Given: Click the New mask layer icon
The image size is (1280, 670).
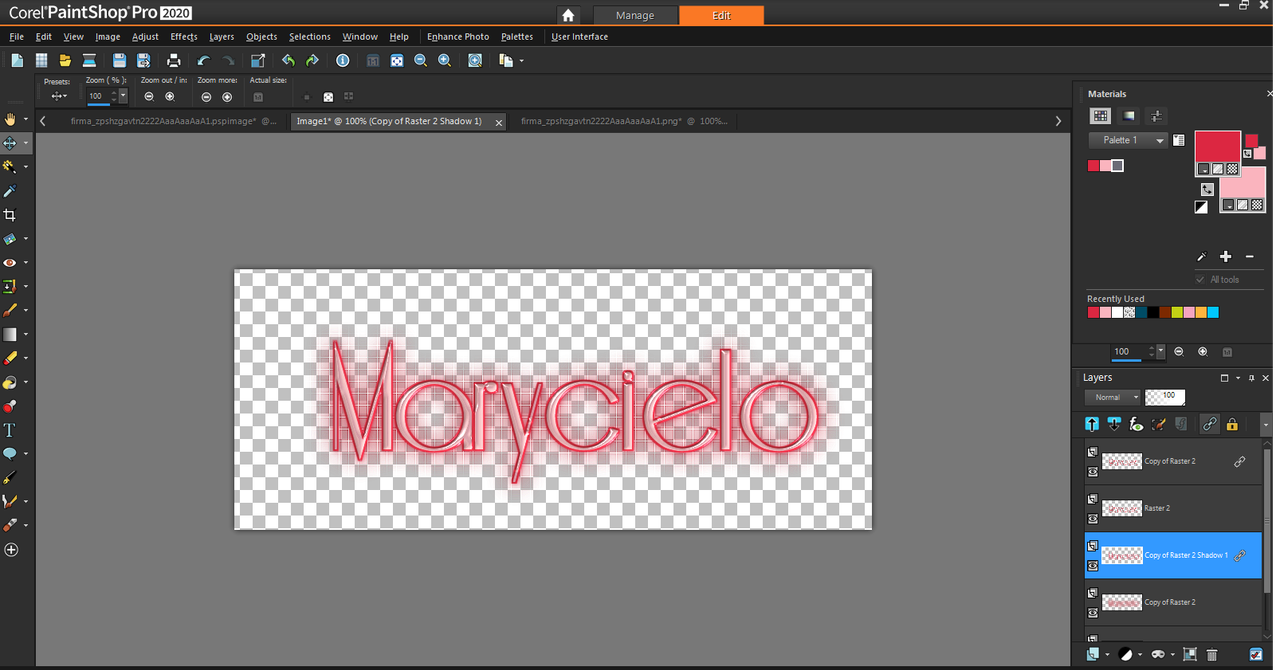Looking at the screenshot, I should coord(1158,654).
